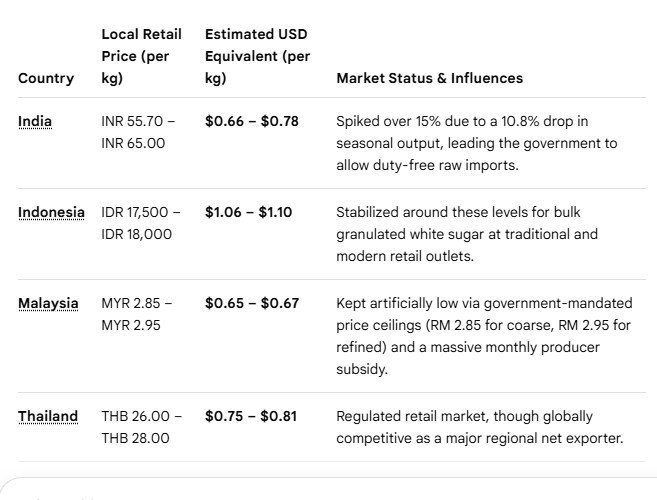The width and height of the screenshot is (657, 500).
Task: Click the $0.66 – $0.78 USD value
Action: point(251,121)
